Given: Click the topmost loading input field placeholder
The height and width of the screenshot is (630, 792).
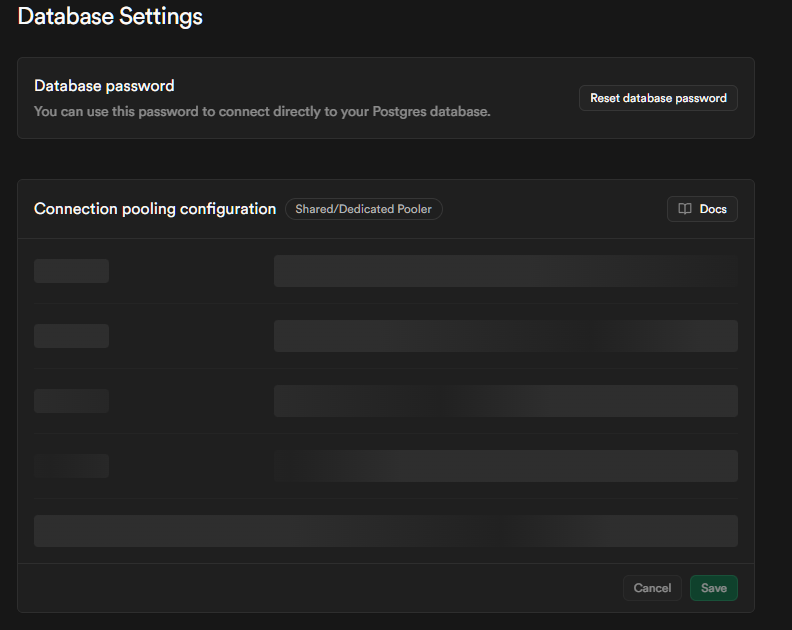Looking at the screenshot, I should 505,271.
